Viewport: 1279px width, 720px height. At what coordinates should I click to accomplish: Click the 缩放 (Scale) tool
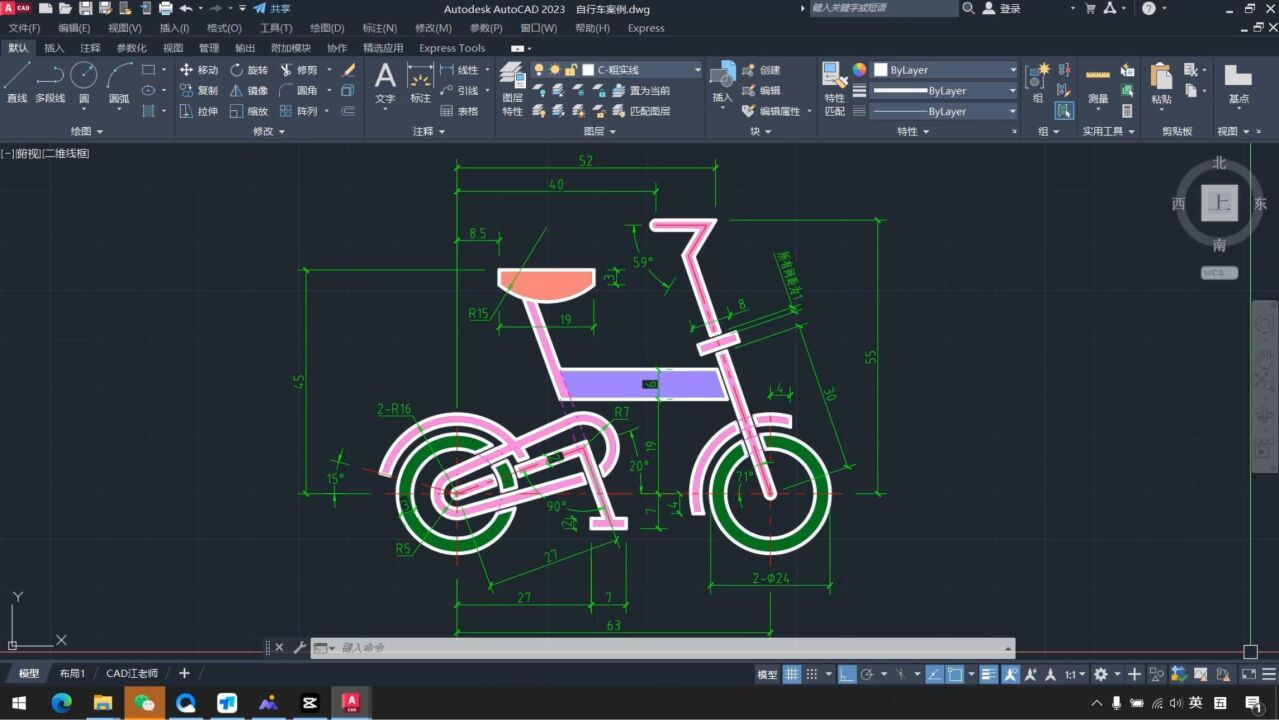pos(248,111)
